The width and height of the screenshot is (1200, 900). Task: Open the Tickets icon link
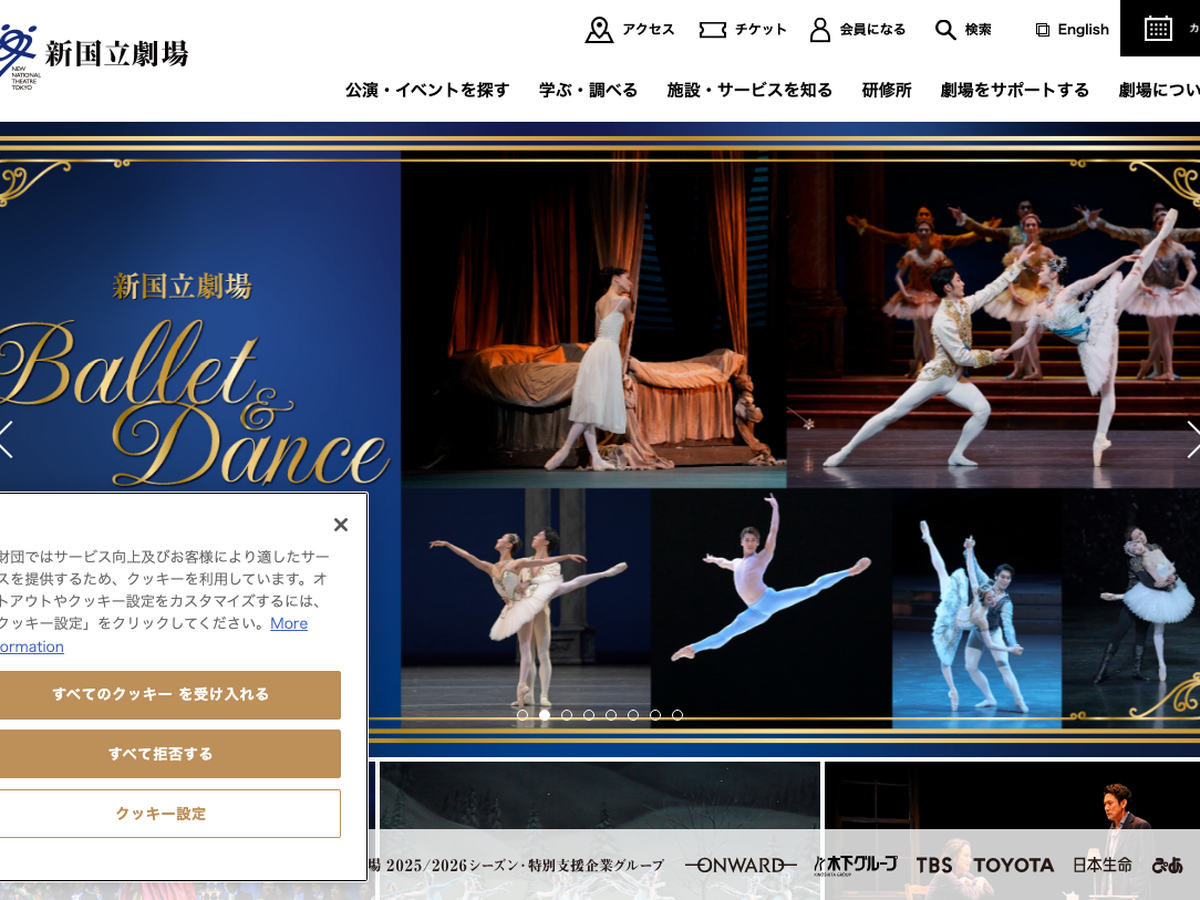point(712,30)
